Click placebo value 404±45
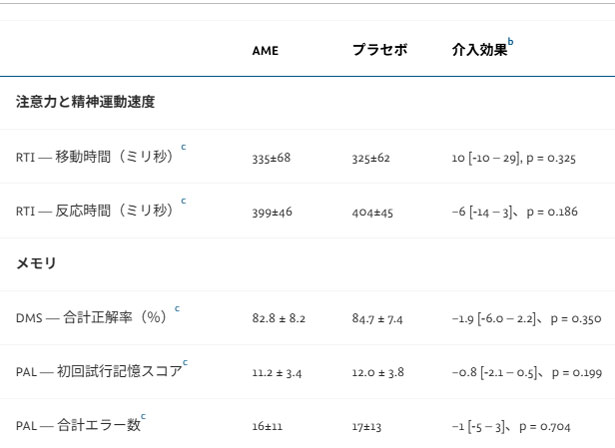Screen dimensions: 615x448 (x=371, y=212)
